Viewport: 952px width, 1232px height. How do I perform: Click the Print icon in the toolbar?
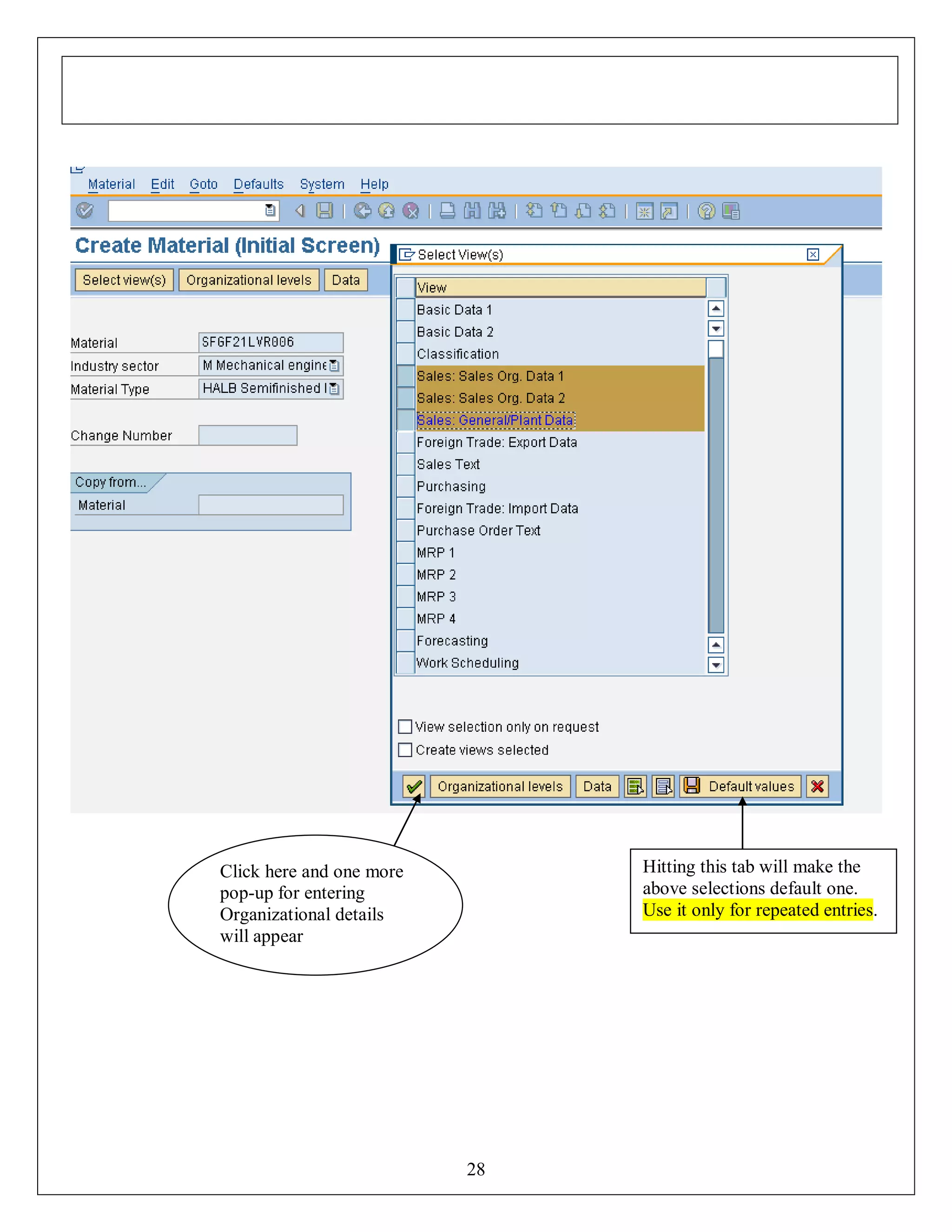pos(447,211)
